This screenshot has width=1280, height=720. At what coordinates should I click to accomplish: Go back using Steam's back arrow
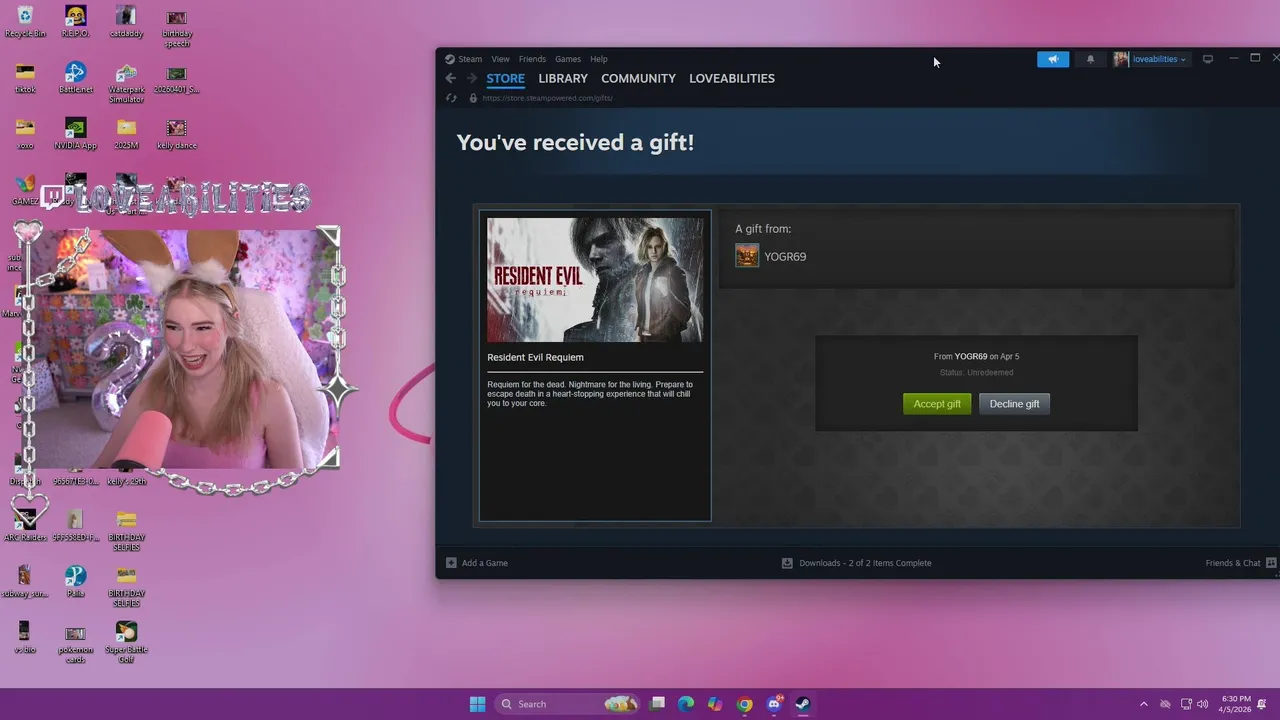pyautogui.click(x=451, y=78)
